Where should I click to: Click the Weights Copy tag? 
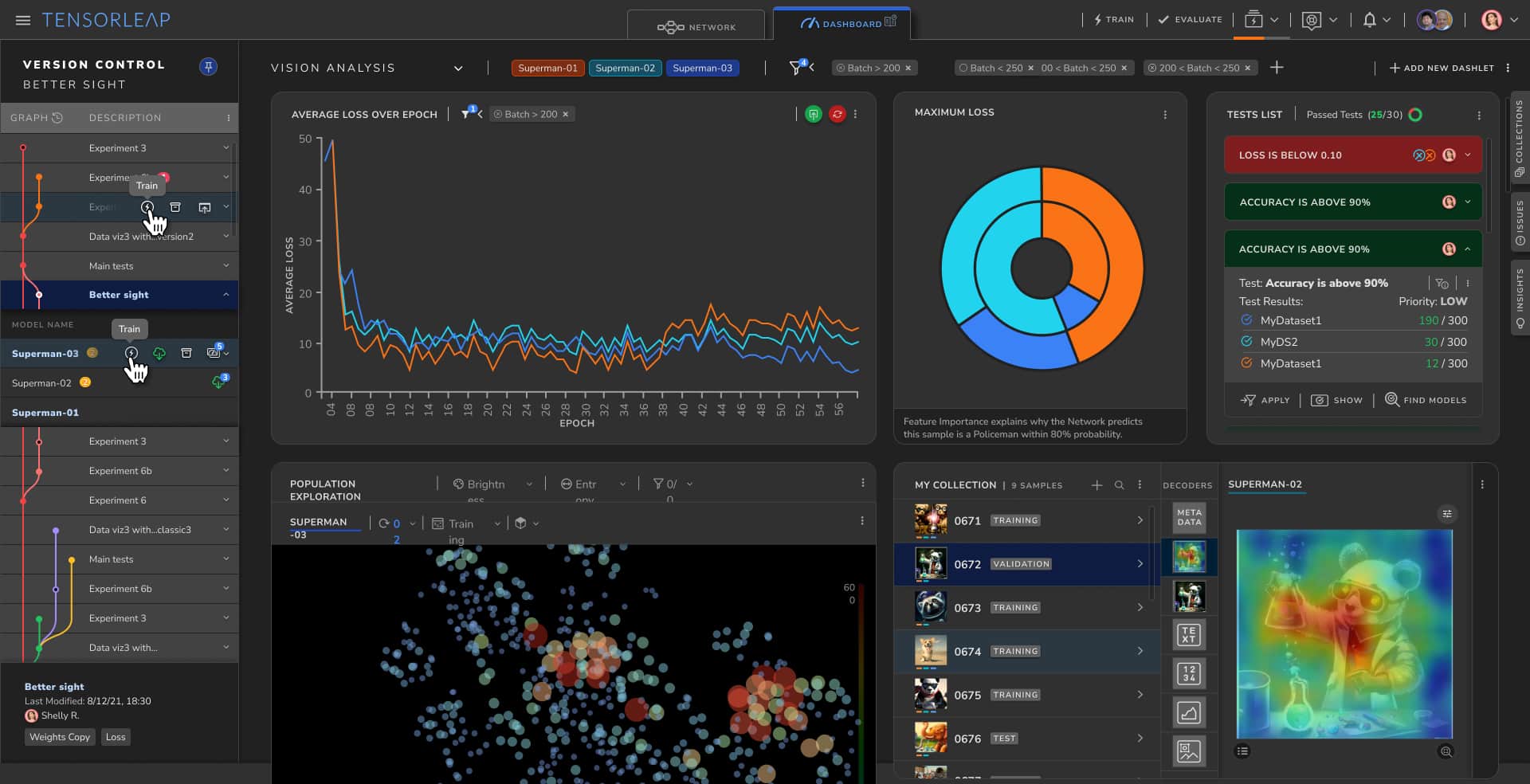coord(60,737)
